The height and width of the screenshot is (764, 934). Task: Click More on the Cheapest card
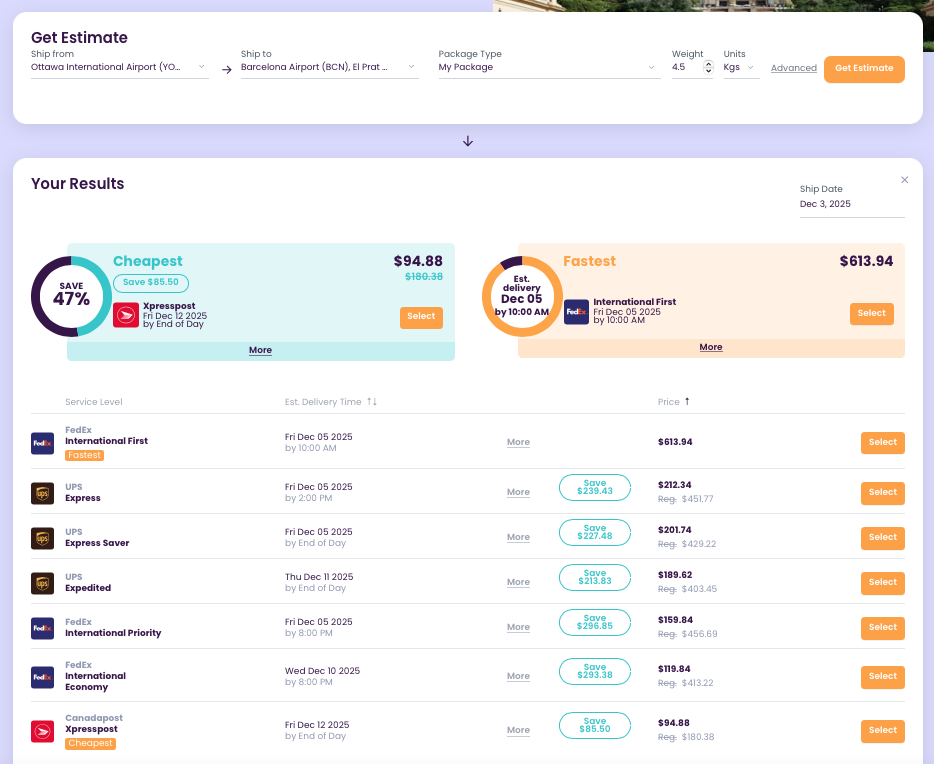(x=260, y=350)
